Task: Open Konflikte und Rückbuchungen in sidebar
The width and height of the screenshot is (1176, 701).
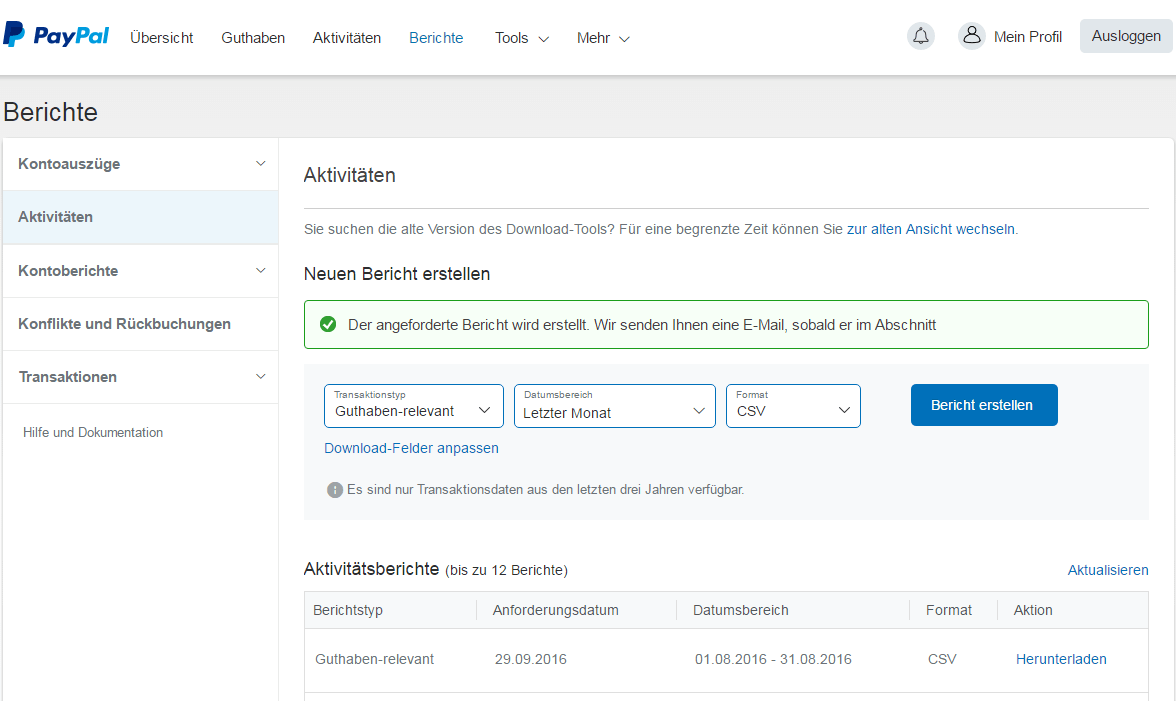Action: tap(141, 324)
